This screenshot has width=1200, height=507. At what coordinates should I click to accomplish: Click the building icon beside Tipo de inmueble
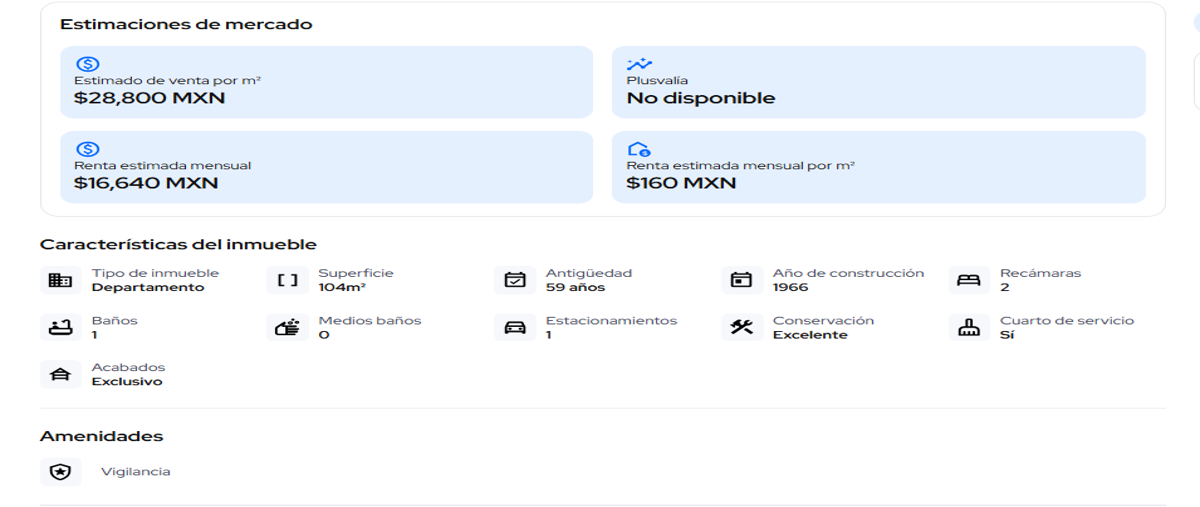coord(60,280)
